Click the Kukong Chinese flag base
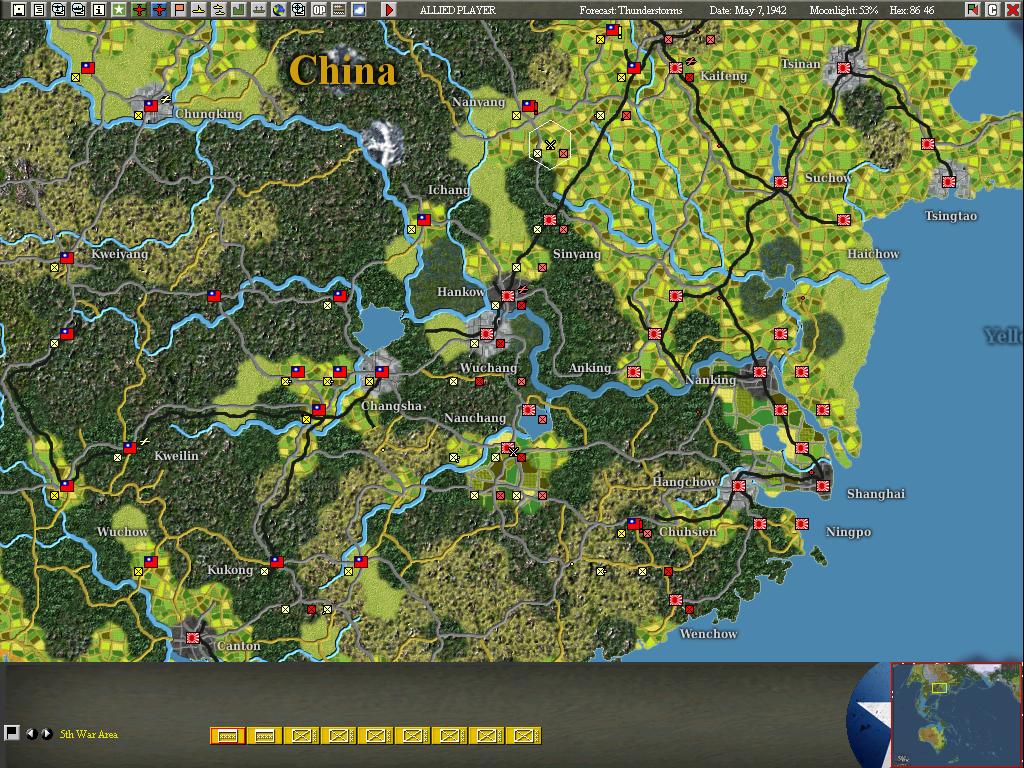This screenshot has width=1024, height=768. [x=277, y=562]
